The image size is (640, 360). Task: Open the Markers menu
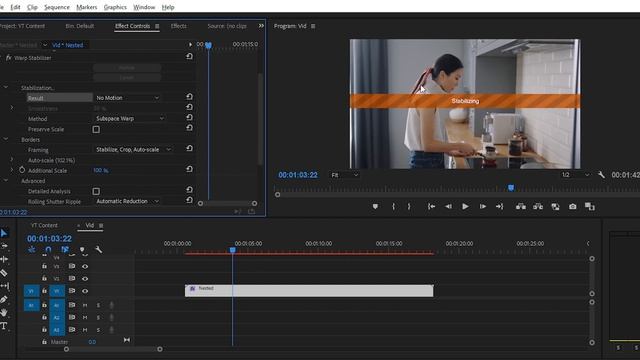(87, 7)
